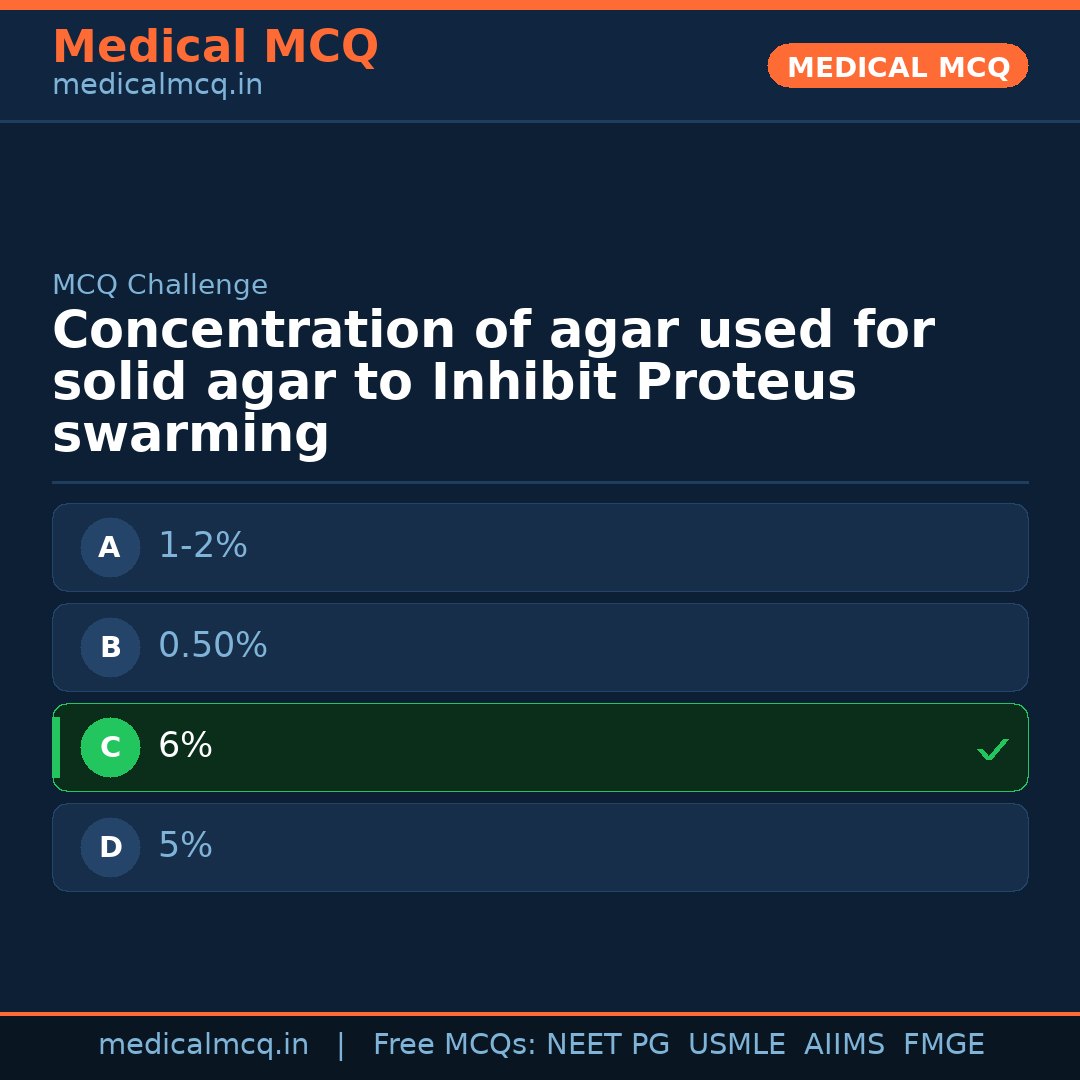Select the "1-2%" answer text
The image size is (1080, 1080).
pyautogui.click(x=203, y=546)
